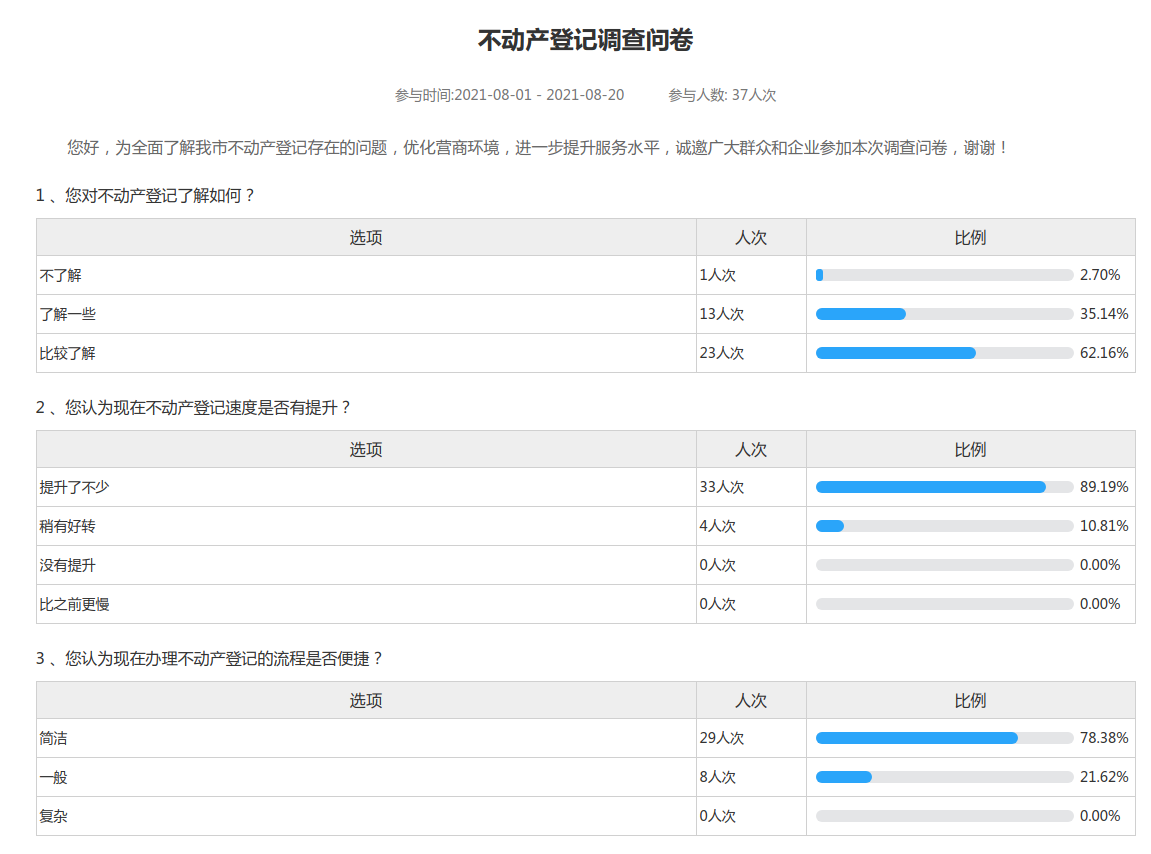Click the progress bar for 提升了不少
1151x854 pixels.
944,487
